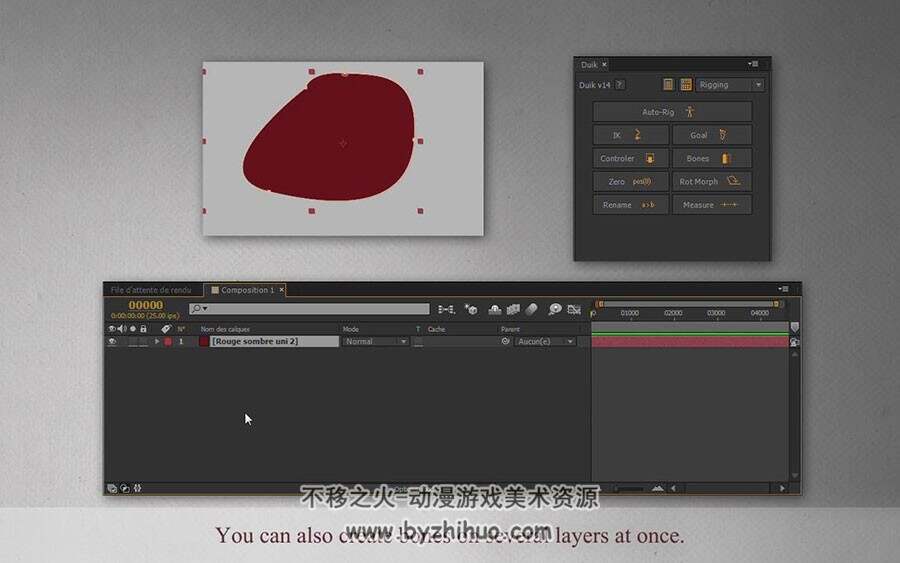Click the top-center mask handle of shape
The width and height of the screenshot is (900, 563).
312,72
